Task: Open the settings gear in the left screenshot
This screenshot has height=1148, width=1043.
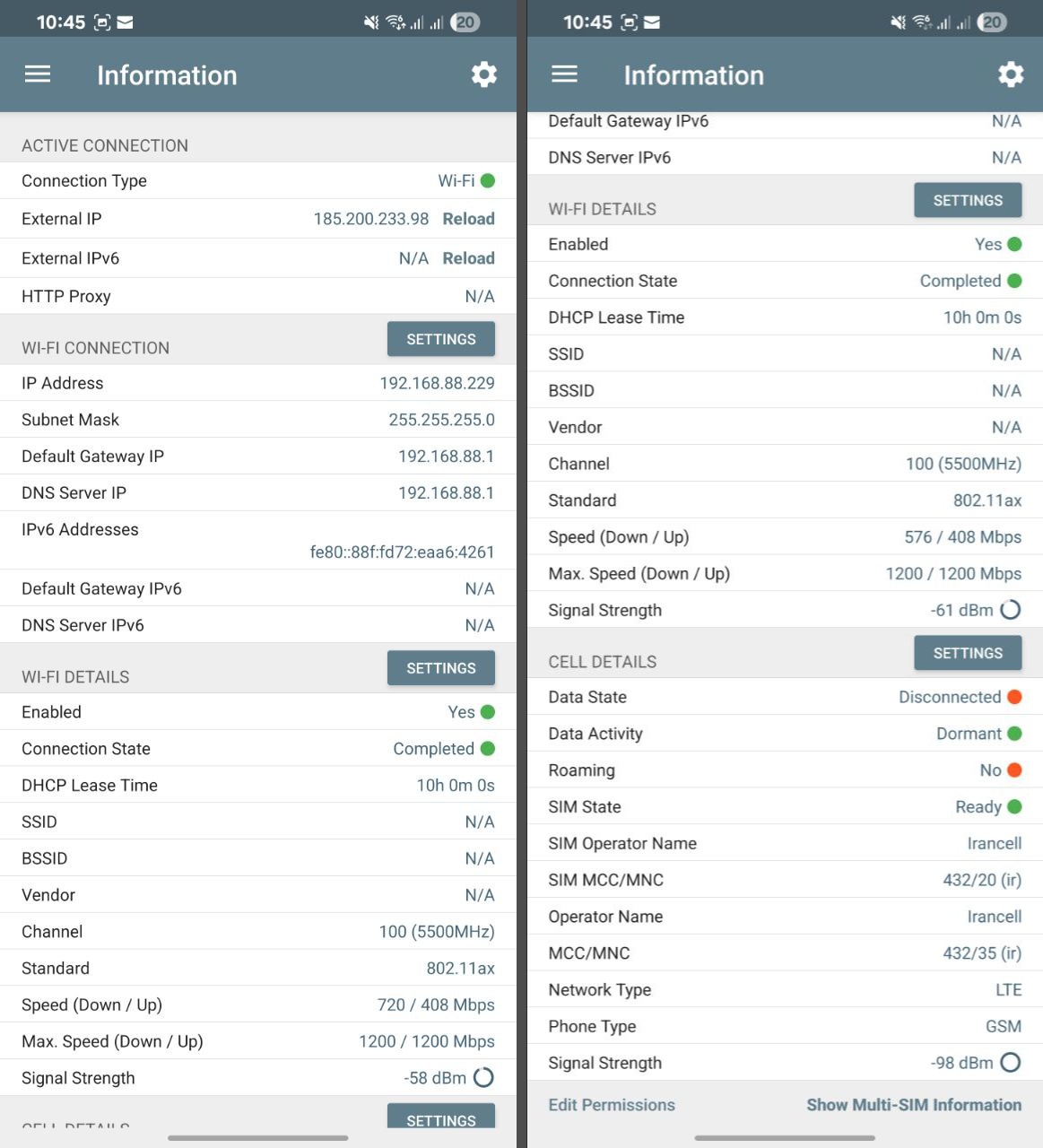Action: click(484, 74)
